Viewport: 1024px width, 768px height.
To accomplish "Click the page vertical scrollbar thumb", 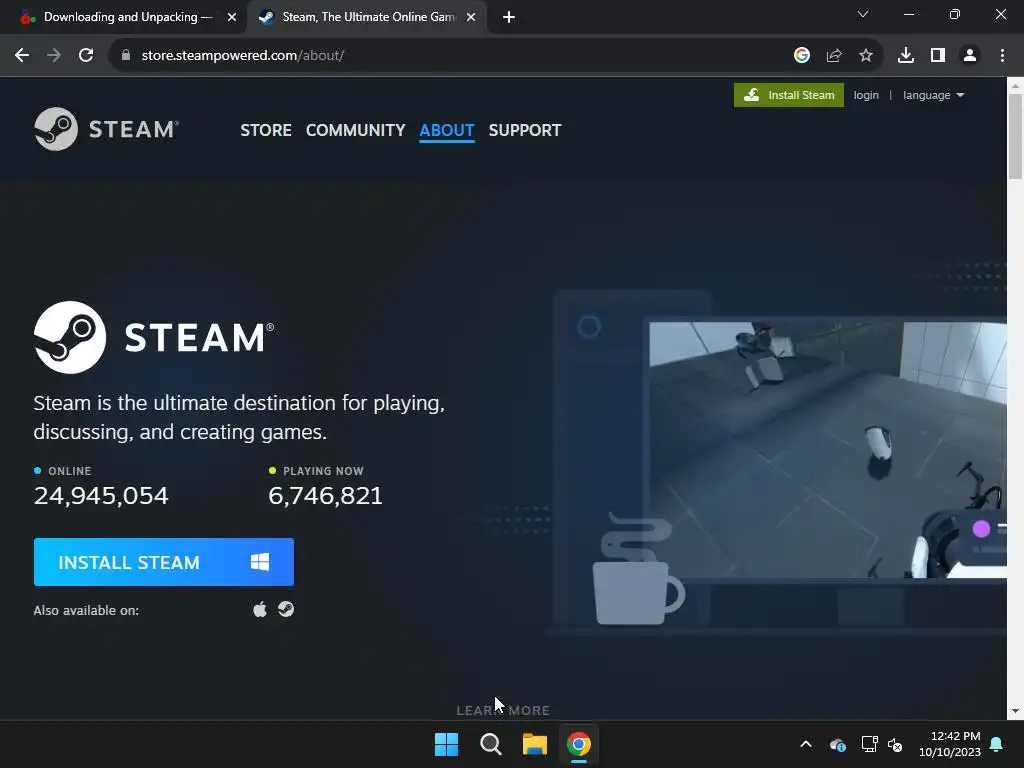I will pyautogui.click(x=1015, y=136).
